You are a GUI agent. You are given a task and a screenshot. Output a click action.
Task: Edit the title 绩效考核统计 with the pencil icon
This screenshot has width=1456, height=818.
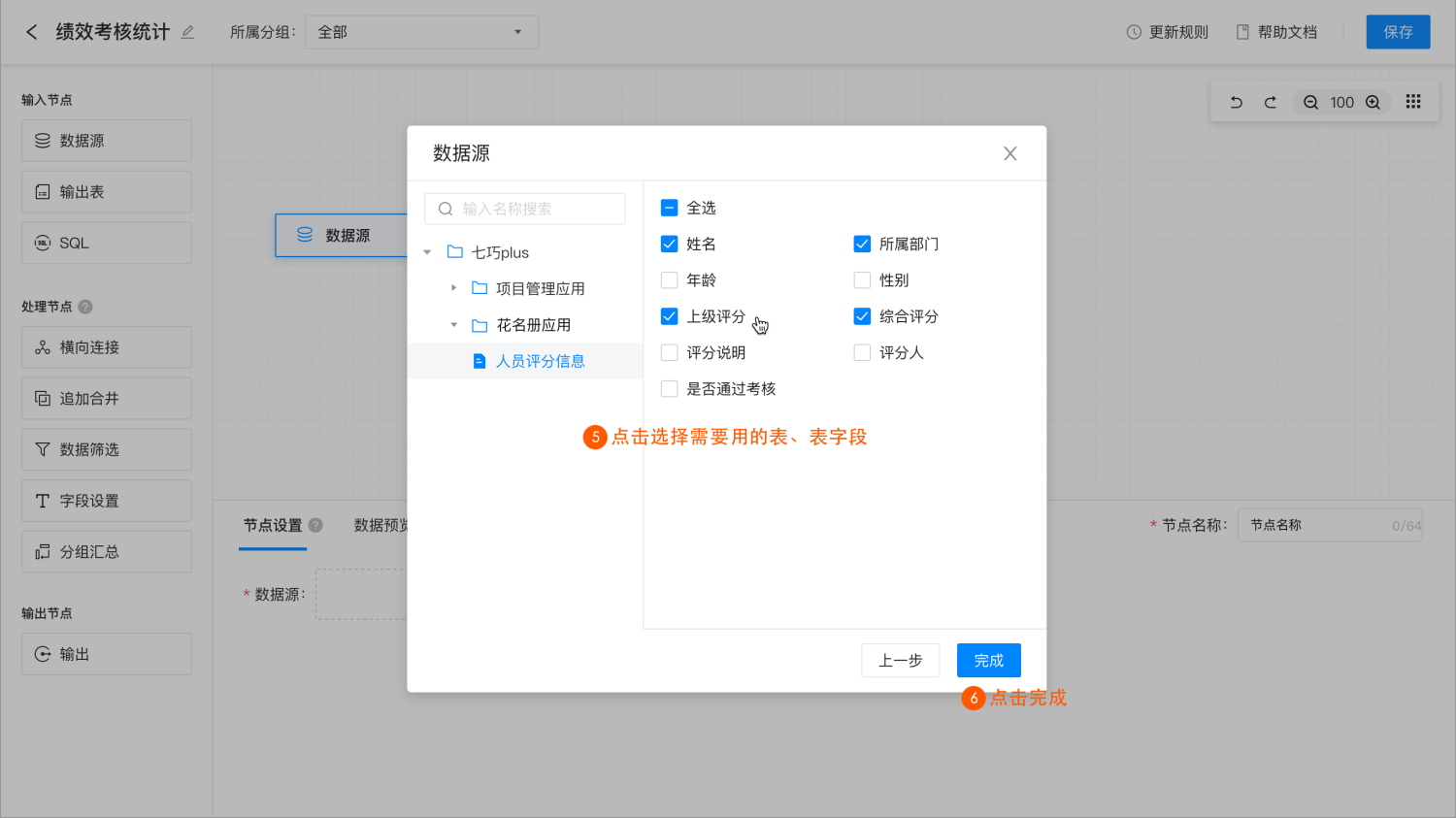187,32
